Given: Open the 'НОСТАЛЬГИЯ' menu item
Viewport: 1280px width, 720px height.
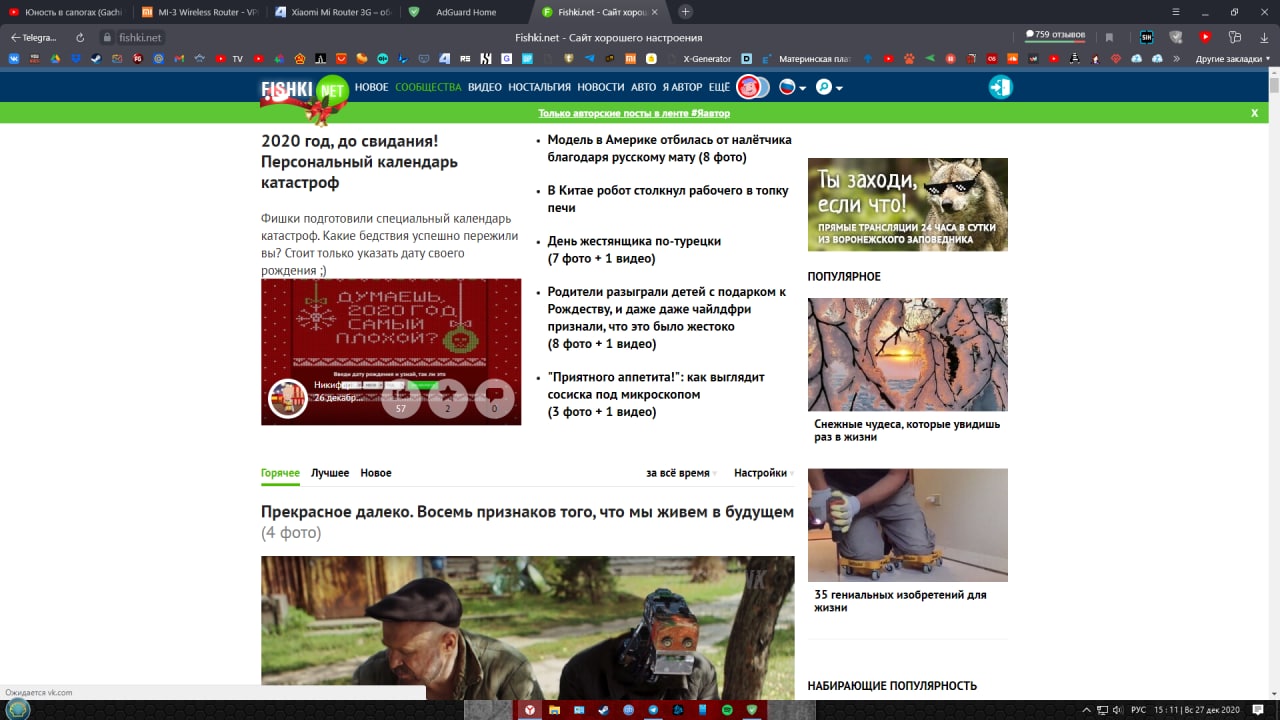Looking at the screenshot, I should point(539,87).
